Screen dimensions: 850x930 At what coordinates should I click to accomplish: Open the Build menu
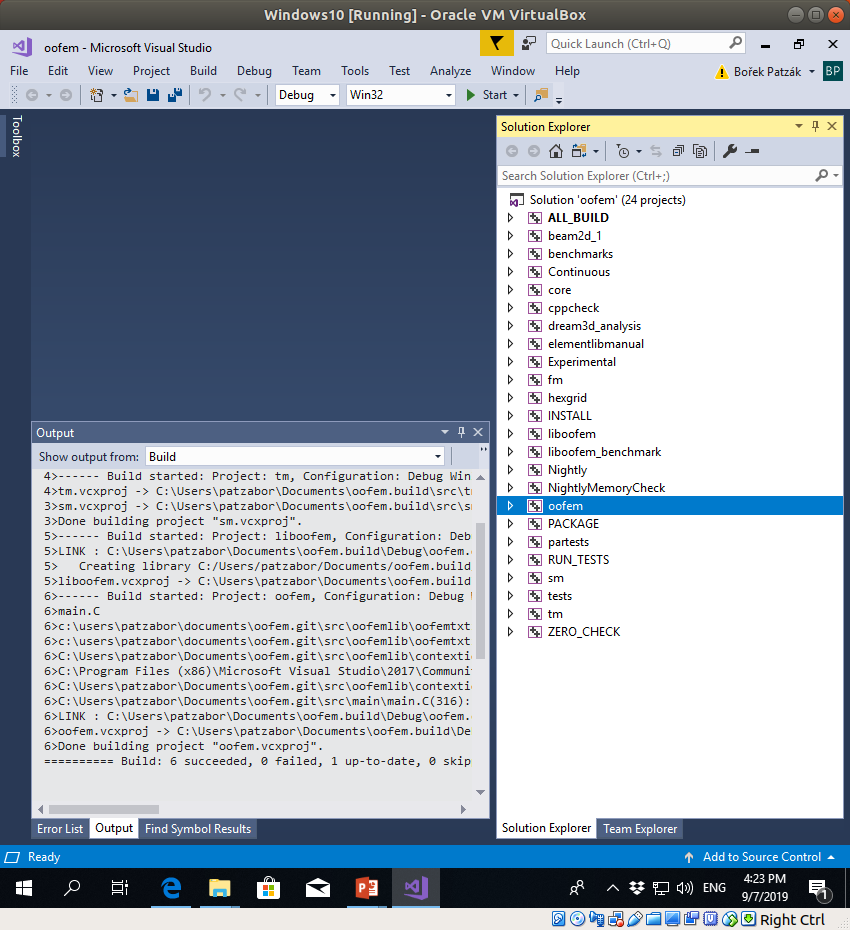pyautogui.click(x=203, y=71)
